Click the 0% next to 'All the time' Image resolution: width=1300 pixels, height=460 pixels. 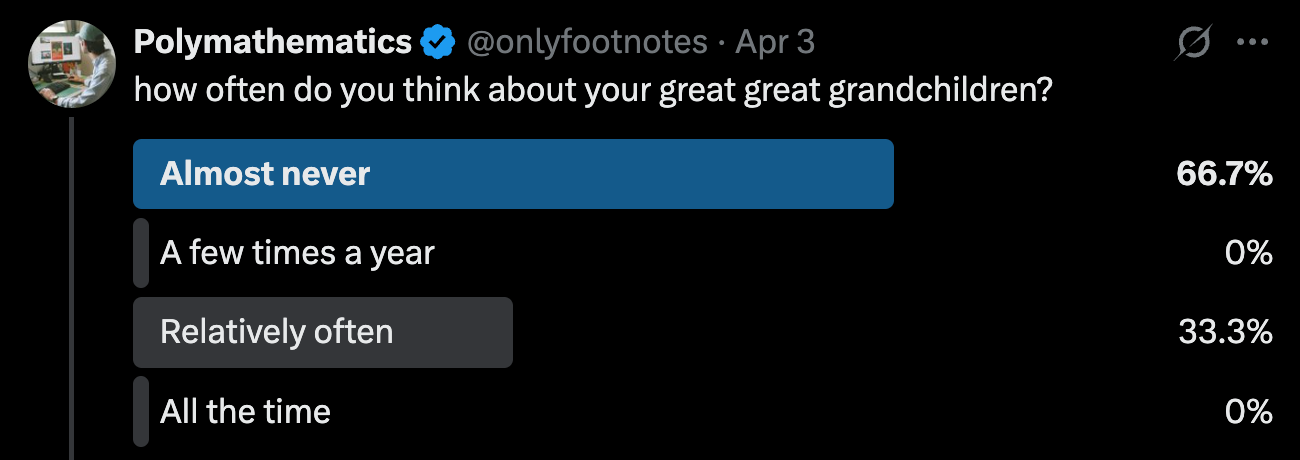click(x=1249, y=411)
